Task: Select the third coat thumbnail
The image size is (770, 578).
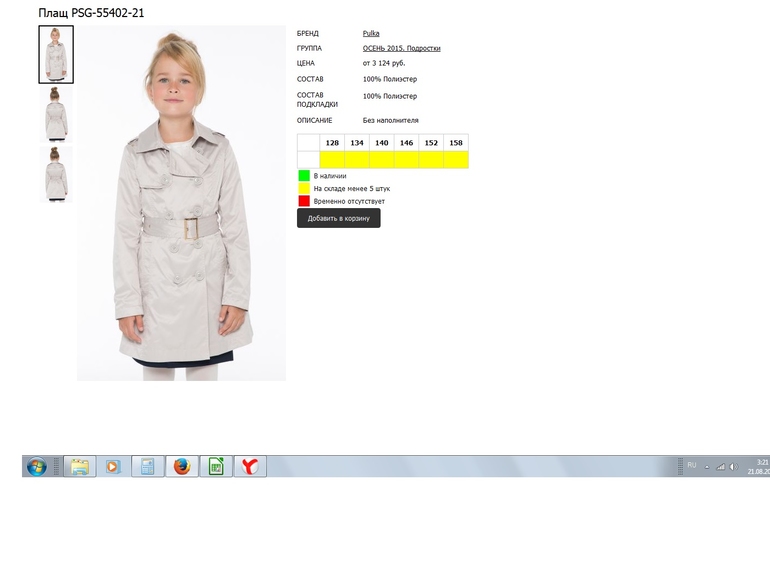Action: (x=56, y=175)
